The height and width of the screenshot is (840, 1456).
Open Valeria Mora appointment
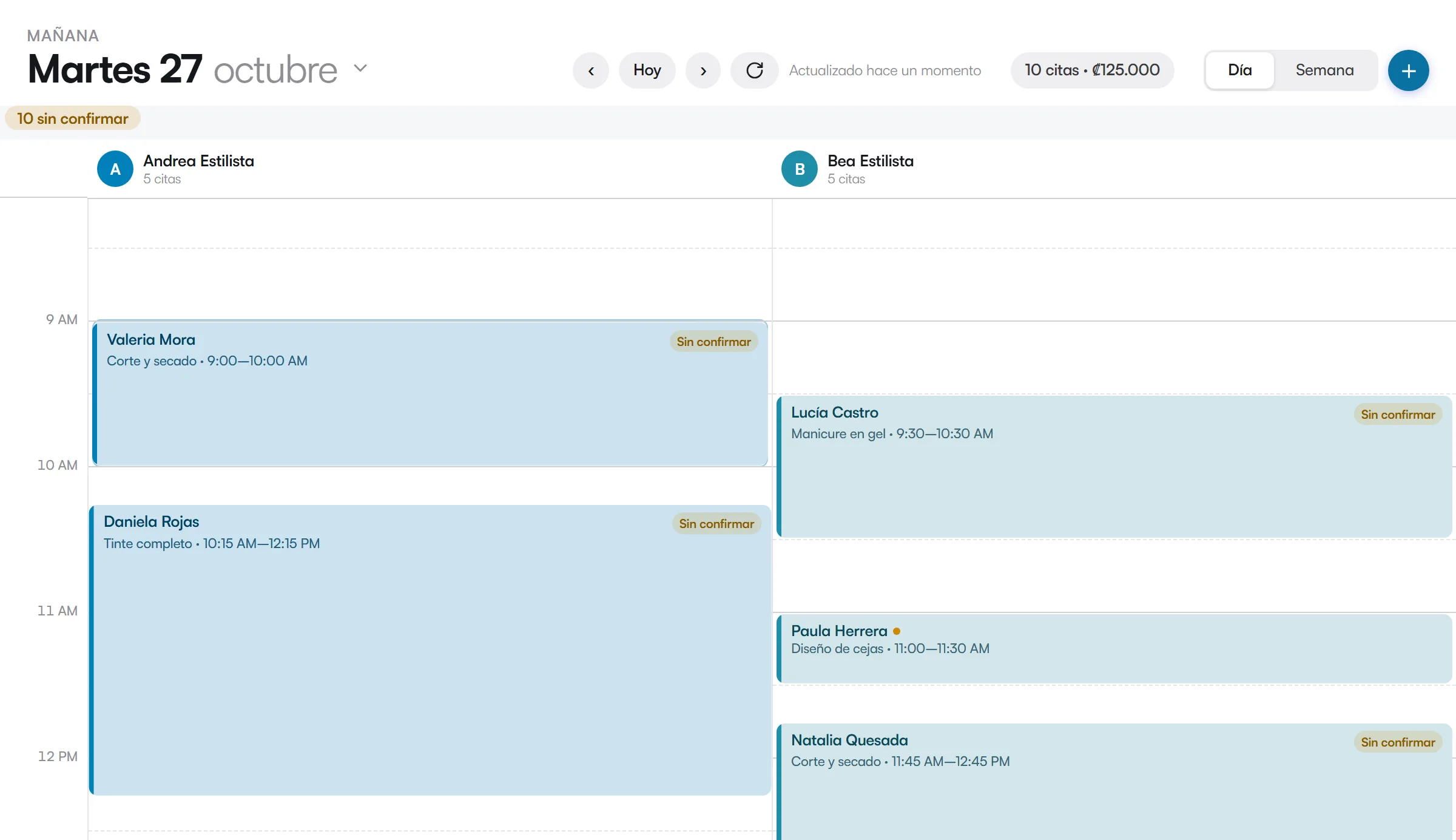click(x=430, y=393)
